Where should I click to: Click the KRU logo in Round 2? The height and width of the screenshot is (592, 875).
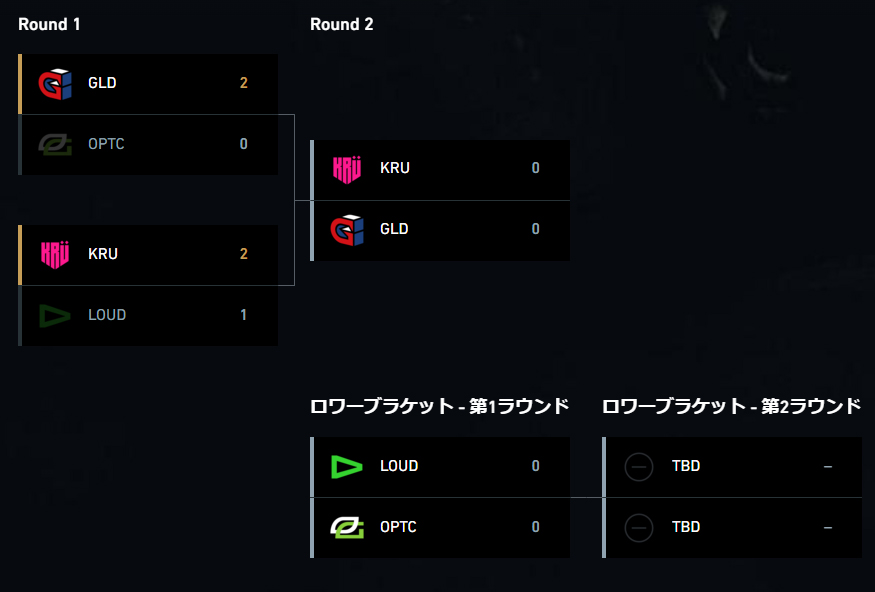click(x=347, y=169)
